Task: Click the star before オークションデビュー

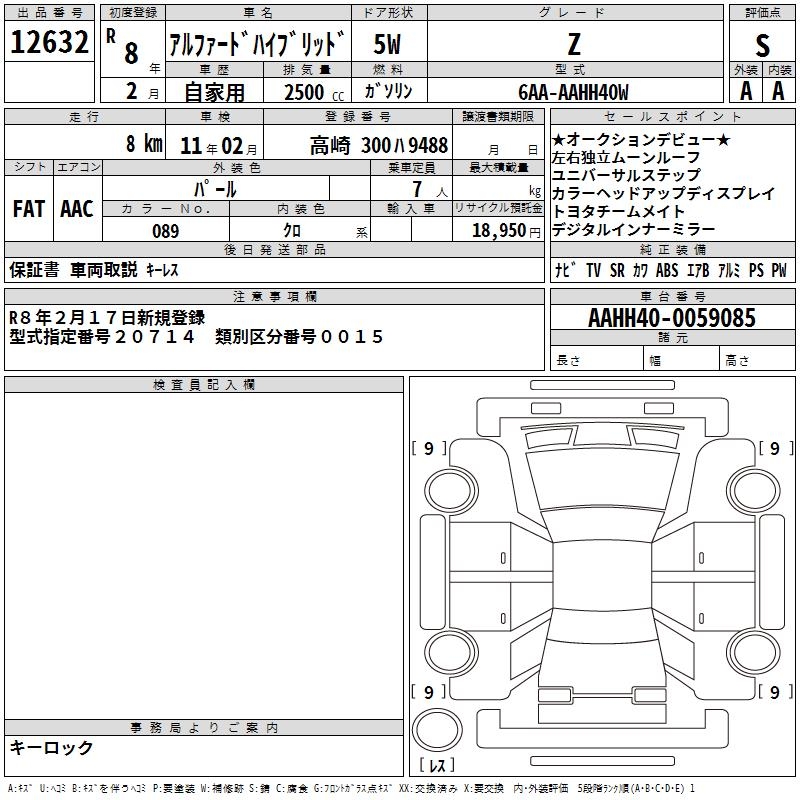Action: [x=559, y=140]
